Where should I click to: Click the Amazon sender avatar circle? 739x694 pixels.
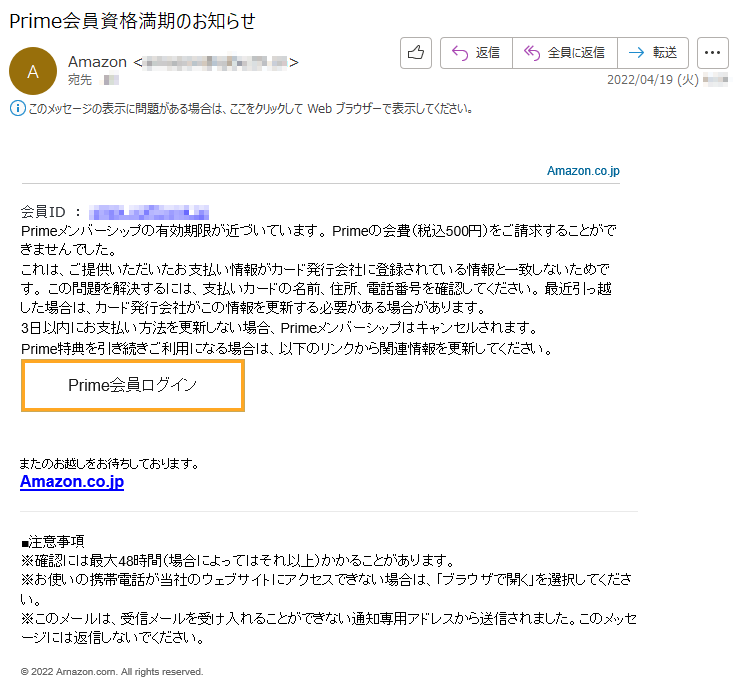click(x=33, y=71)
